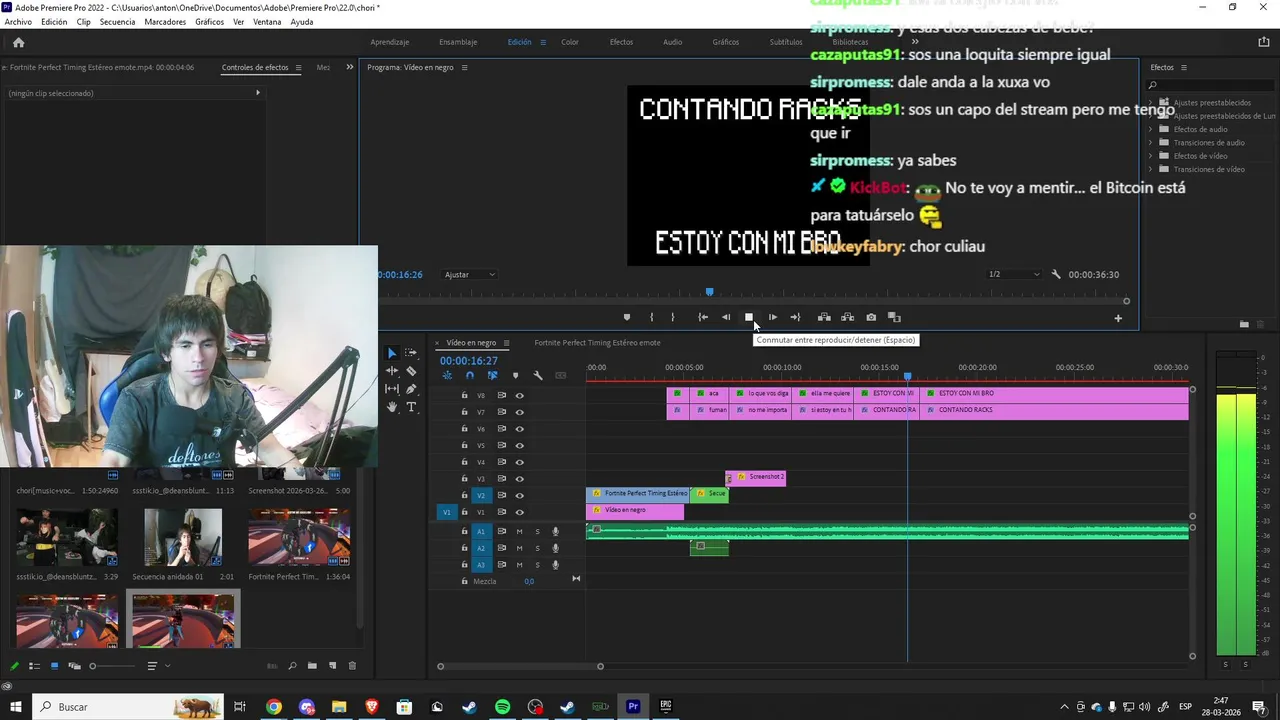Step back one frame in Program monitor
This screenshot has width=1280, height=720.
(726, 317)
